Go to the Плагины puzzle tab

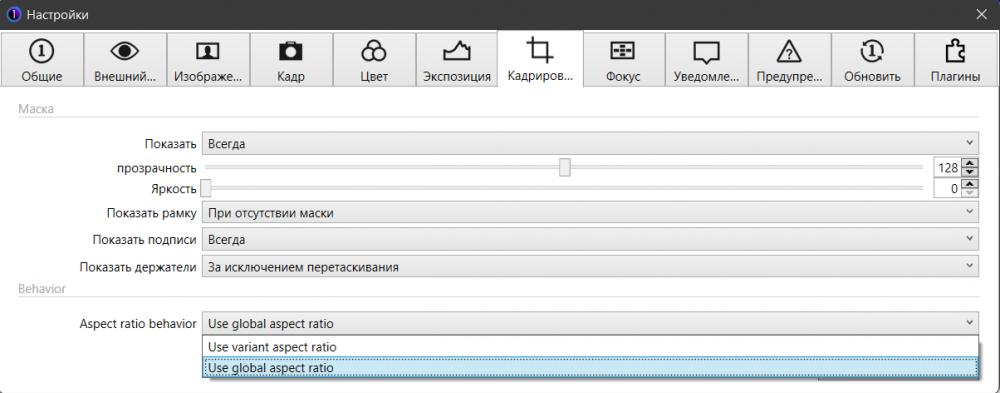pyautogui.click(x=955, y=59)
